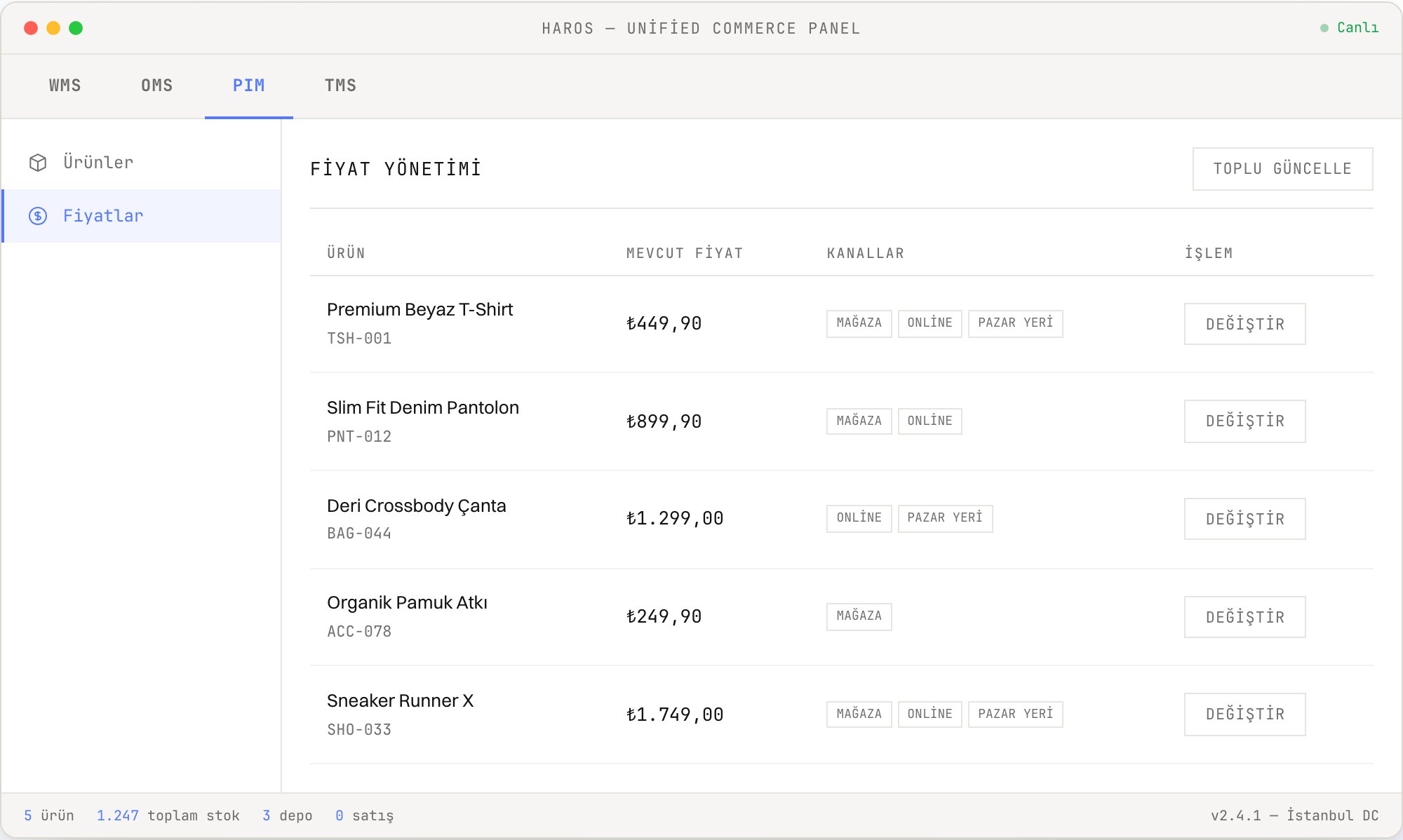Click Değiştir for Organik Pamuk Atkı
This screenshot has height=840, width=1403.
tap(1245, 617)
